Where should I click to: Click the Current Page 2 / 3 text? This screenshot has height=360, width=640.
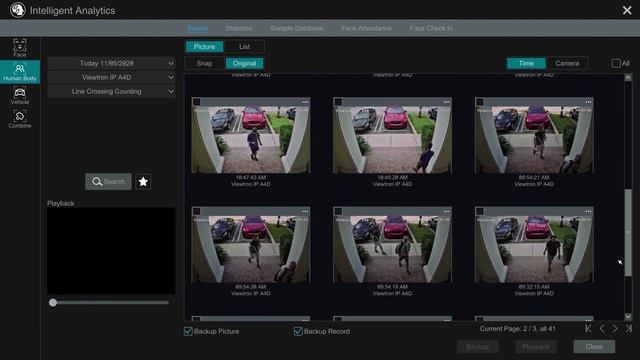(517, 329)
